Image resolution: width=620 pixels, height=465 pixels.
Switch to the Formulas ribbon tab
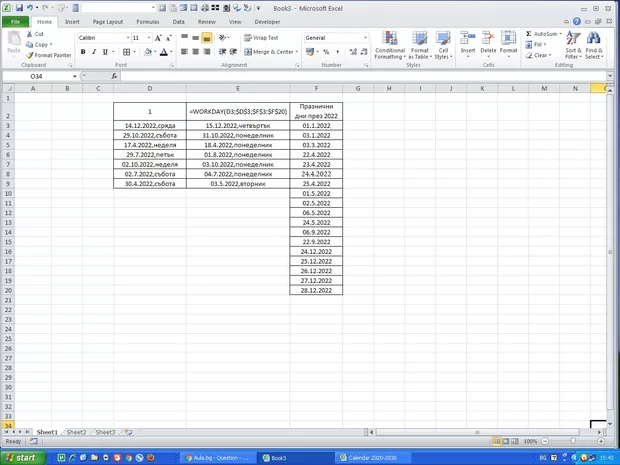click(147, 21)
